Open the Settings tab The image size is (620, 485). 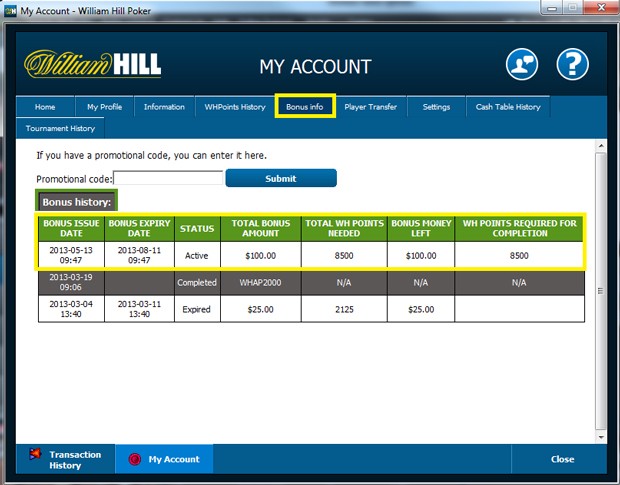(x=436, y=107)
